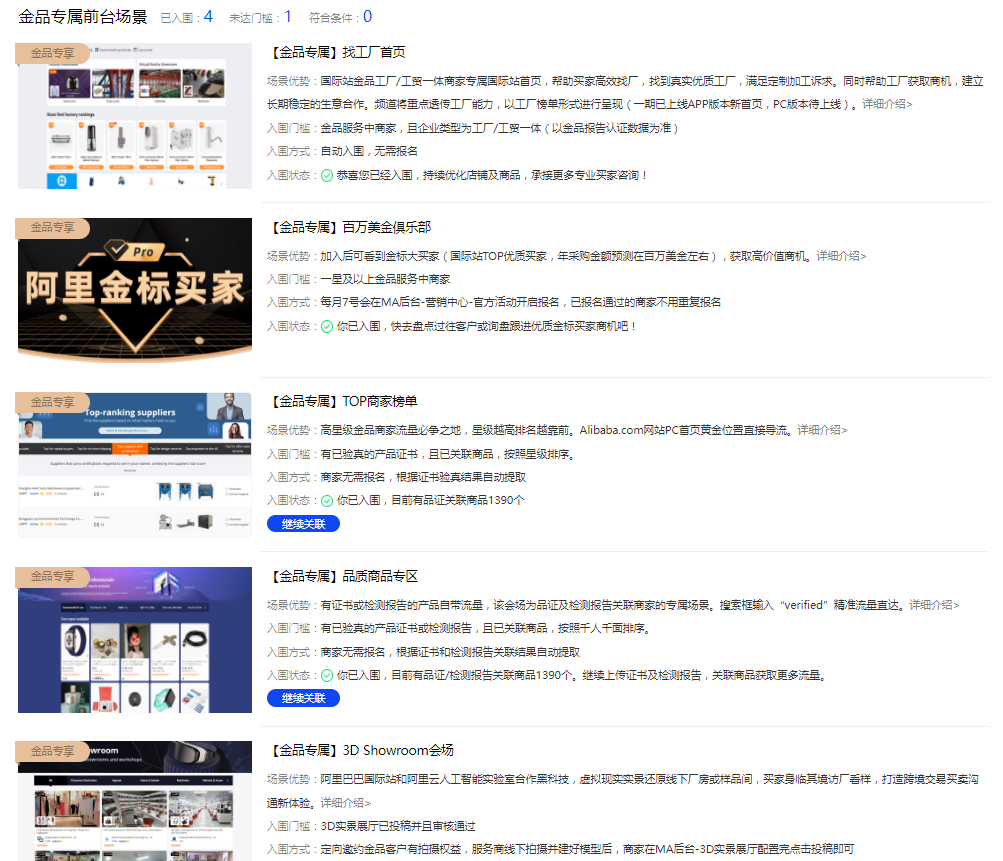The height and width of the screenshot is (861, 1003).
Task: Select the 未达门槛 count filter
Action: [260, 17]
